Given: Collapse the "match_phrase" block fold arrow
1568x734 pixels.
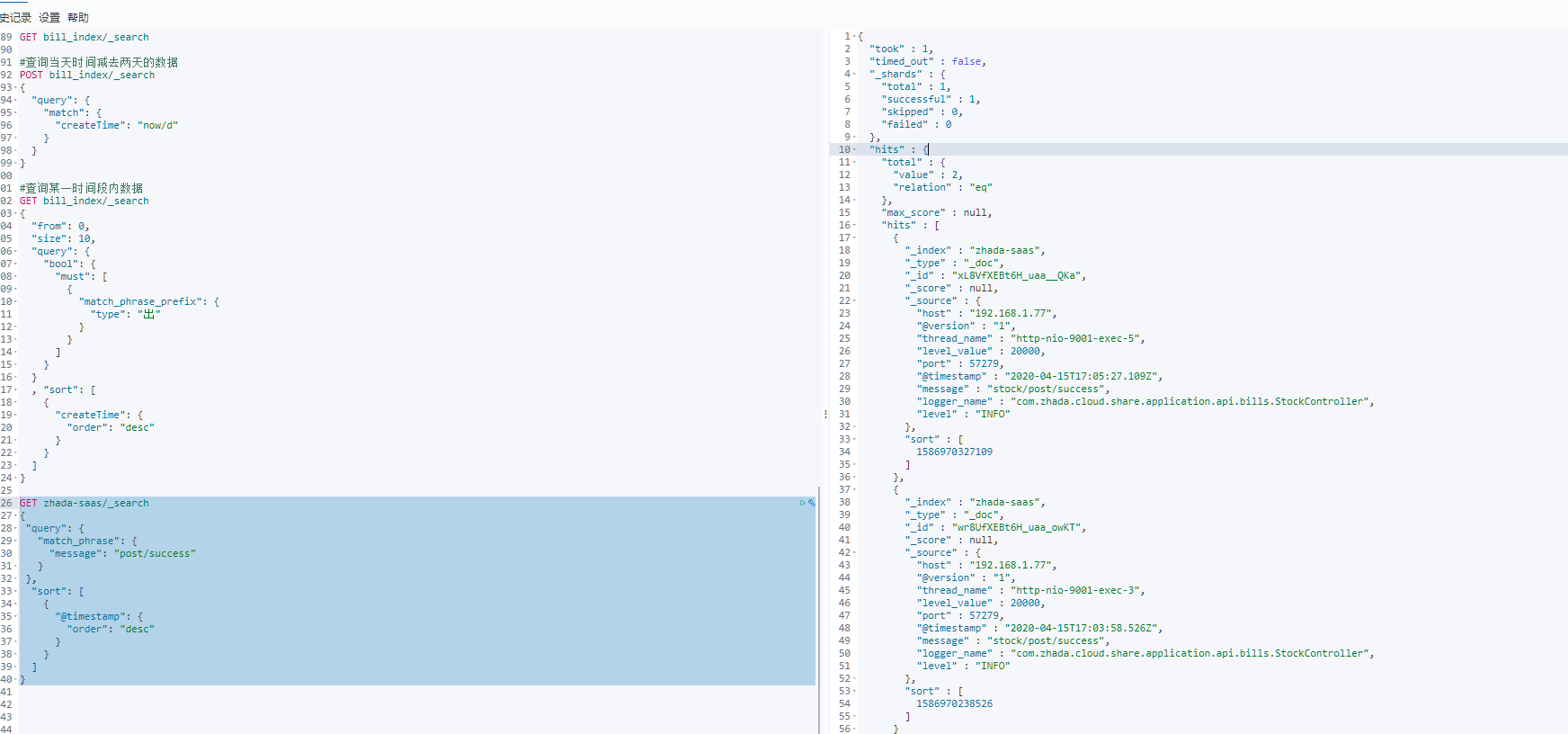Looking at the screenshot, I should coord(15,541).
